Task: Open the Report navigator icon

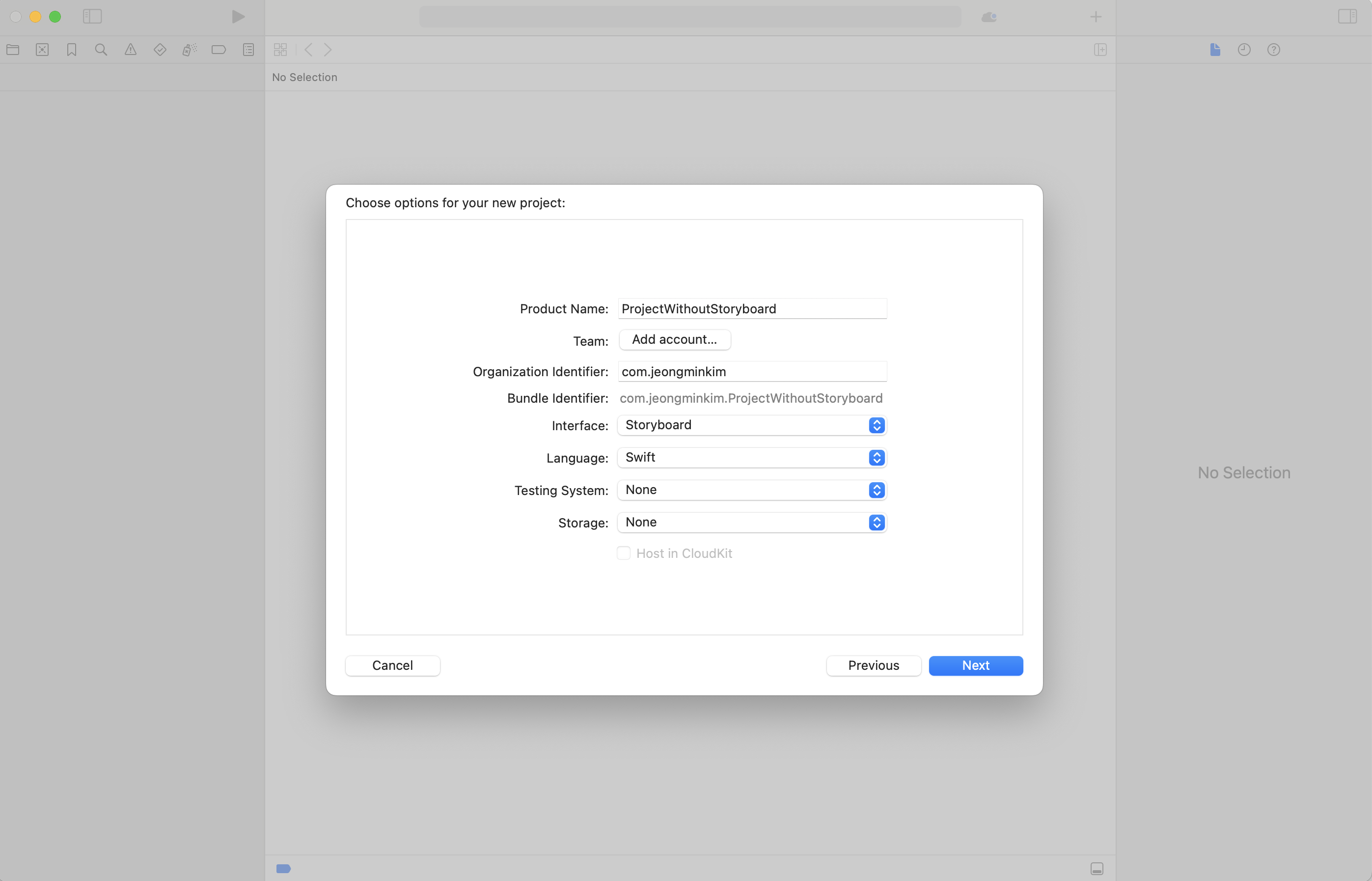Action: (248, 50)
